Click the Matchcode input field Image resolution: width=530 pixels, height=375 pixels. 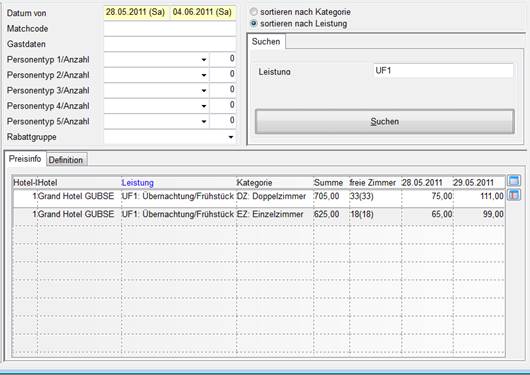tap(170, 29)
